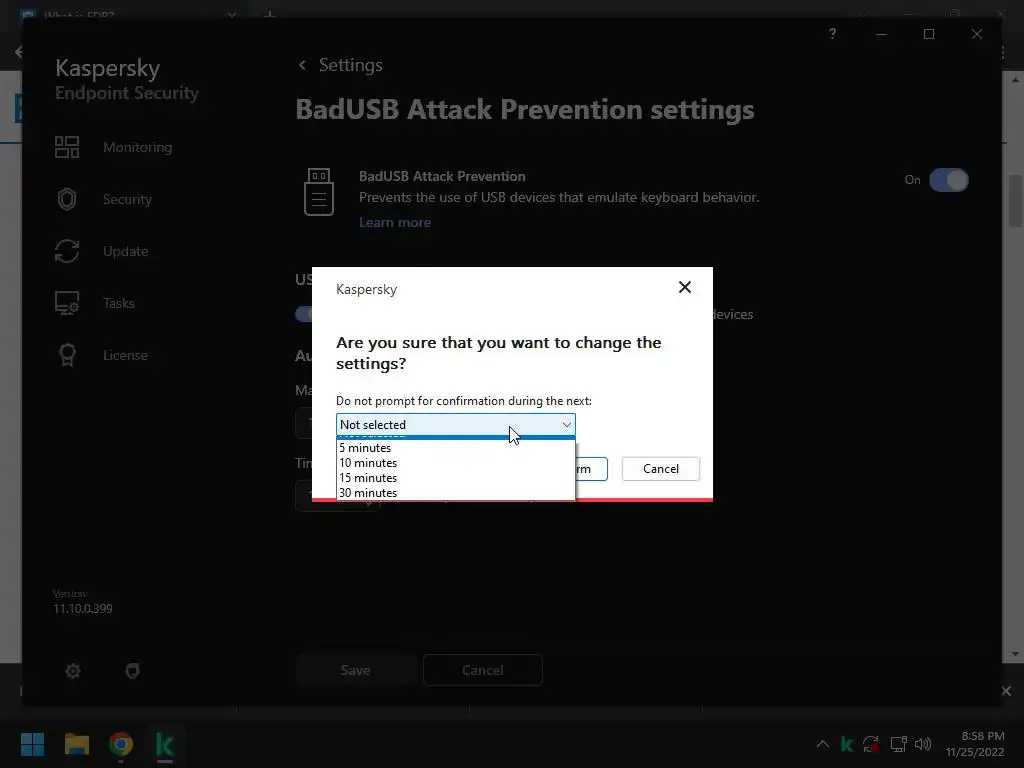The image size is (1024, 768).
Task: Open the Monitoring section icon
Action: click(x=67, y=147)
